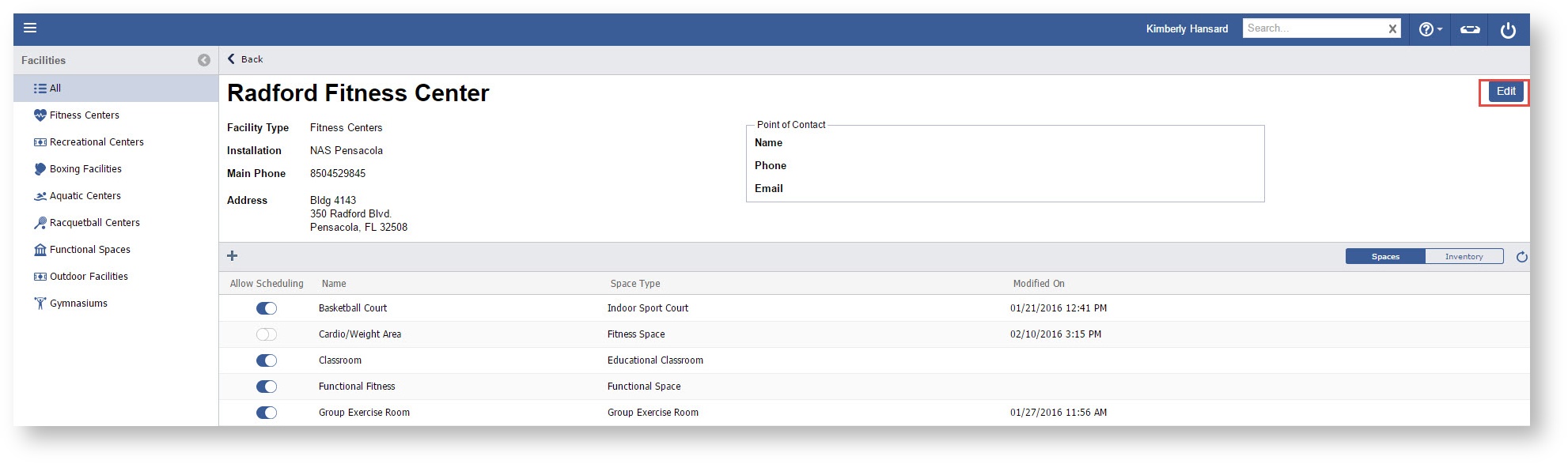
Task: Select the Spaces tab
Action: coord(1385,257)
